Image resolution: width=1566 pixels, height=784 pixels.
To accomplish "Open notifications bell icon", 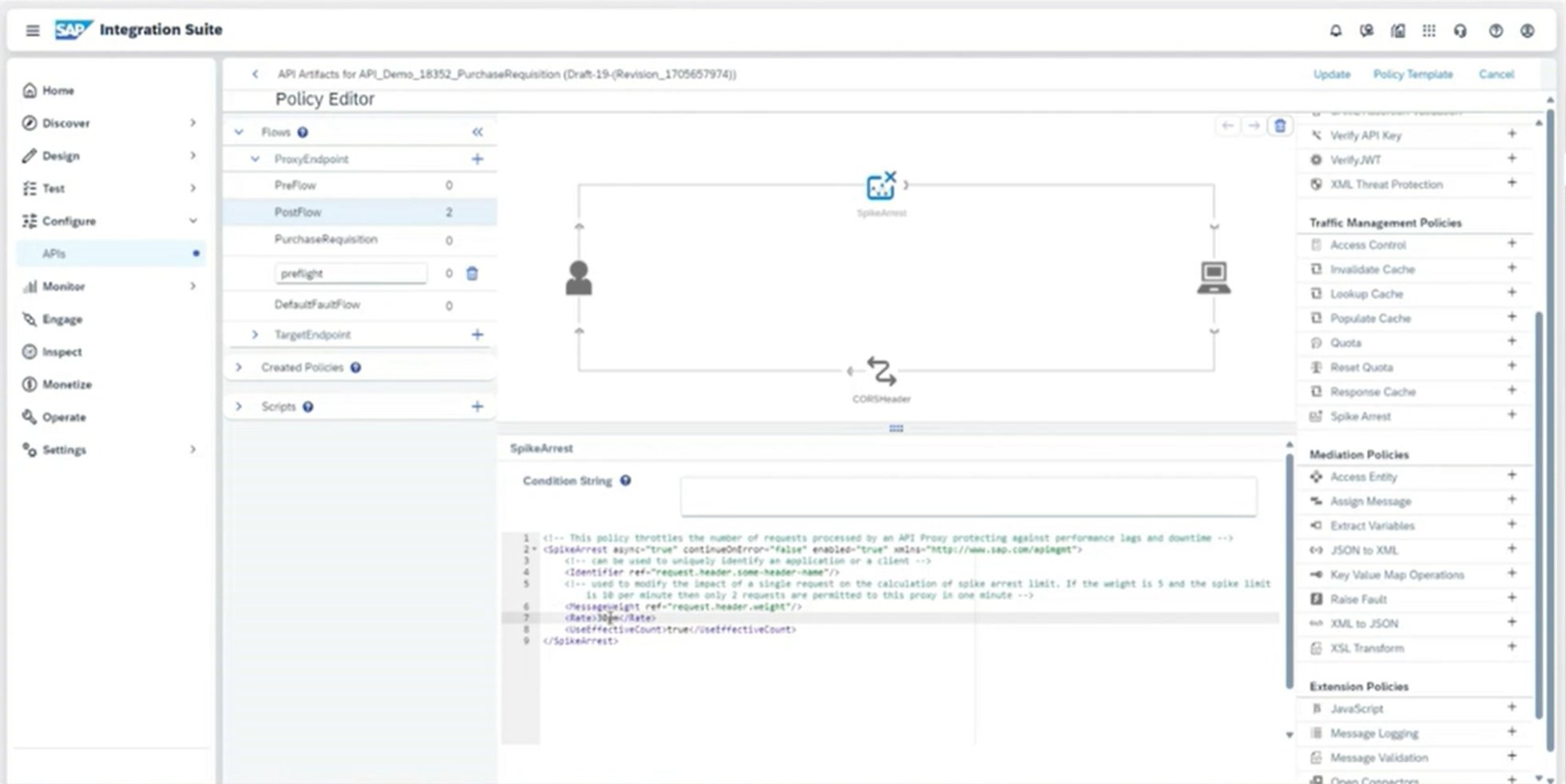I will [1335, 31].
